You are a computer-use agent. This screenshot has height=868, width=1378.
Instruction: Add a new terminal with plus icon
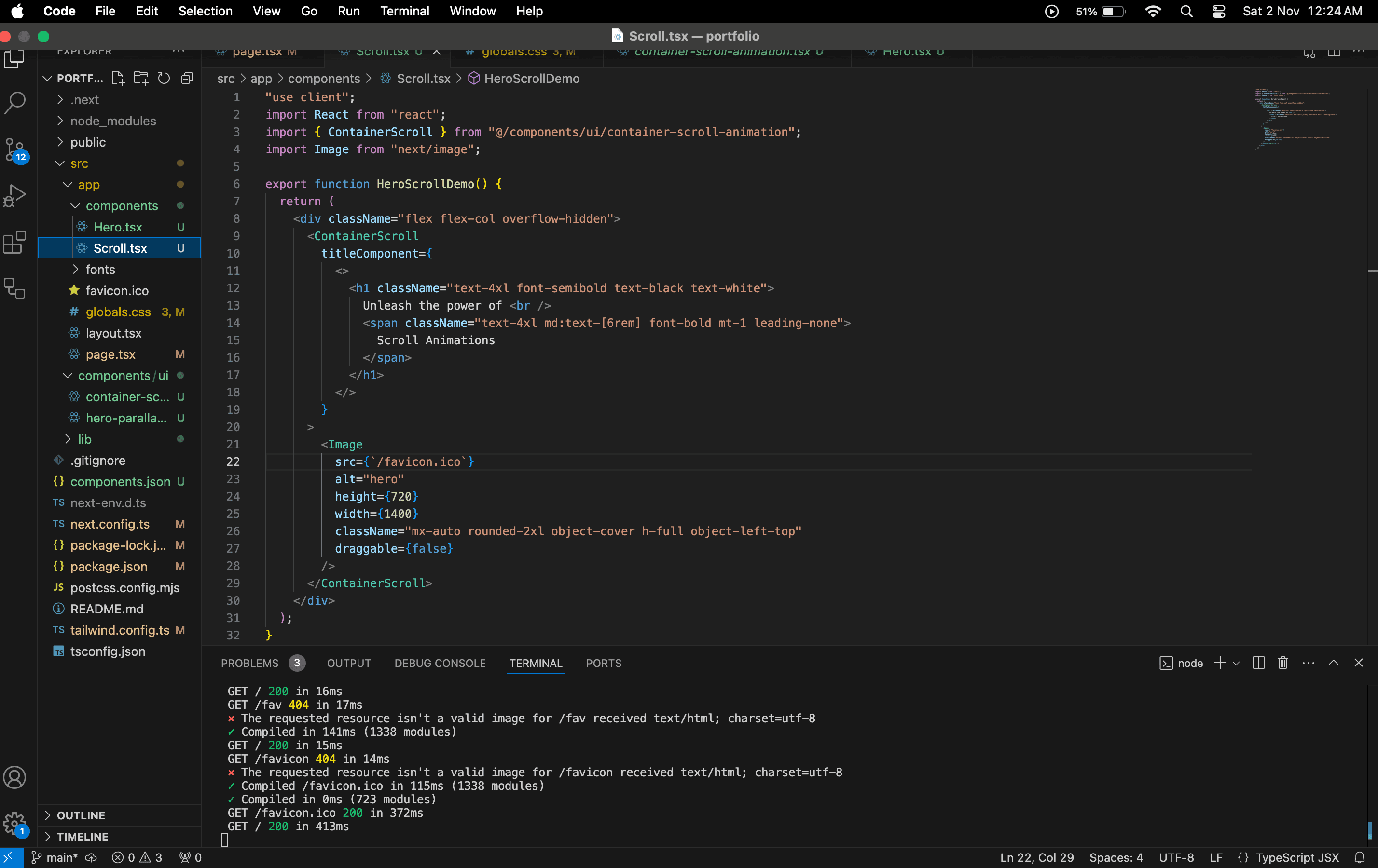click(1219, 663)
